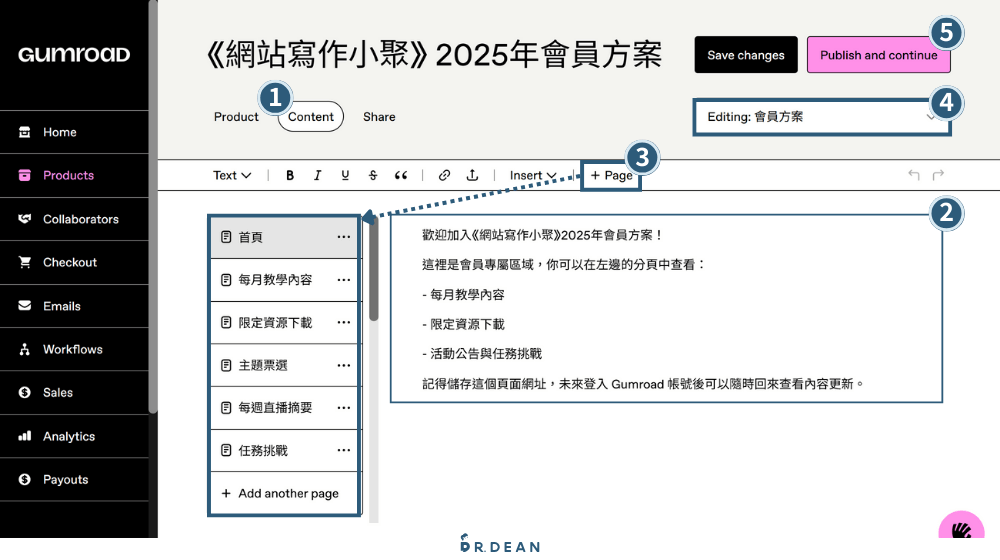Select the 任務挑戰 page
Image resolution: width=1000 pixels, height=560 pixels.
tap(285, 450)
